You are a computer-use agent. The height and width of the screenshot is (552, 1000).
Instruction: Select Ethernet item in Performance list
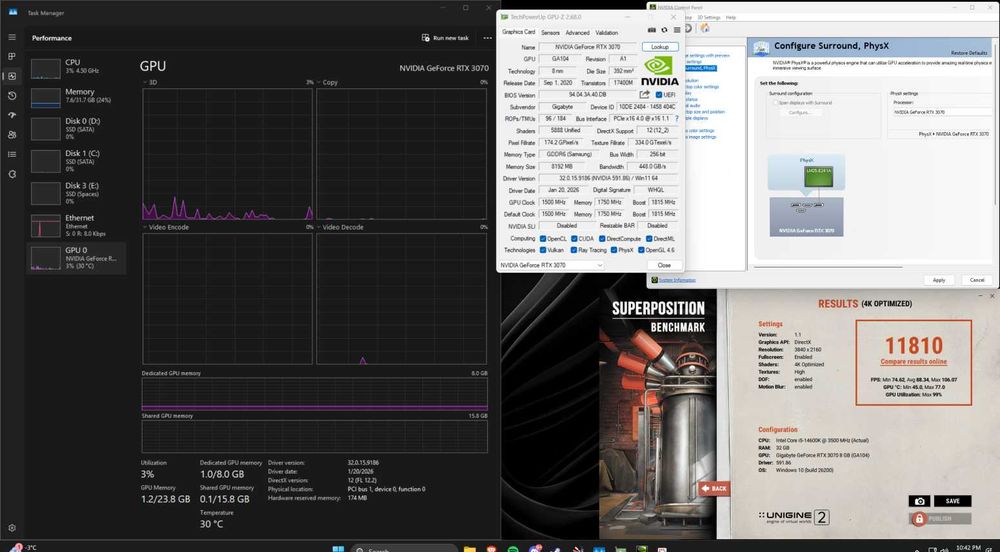[x=77, y=225]
